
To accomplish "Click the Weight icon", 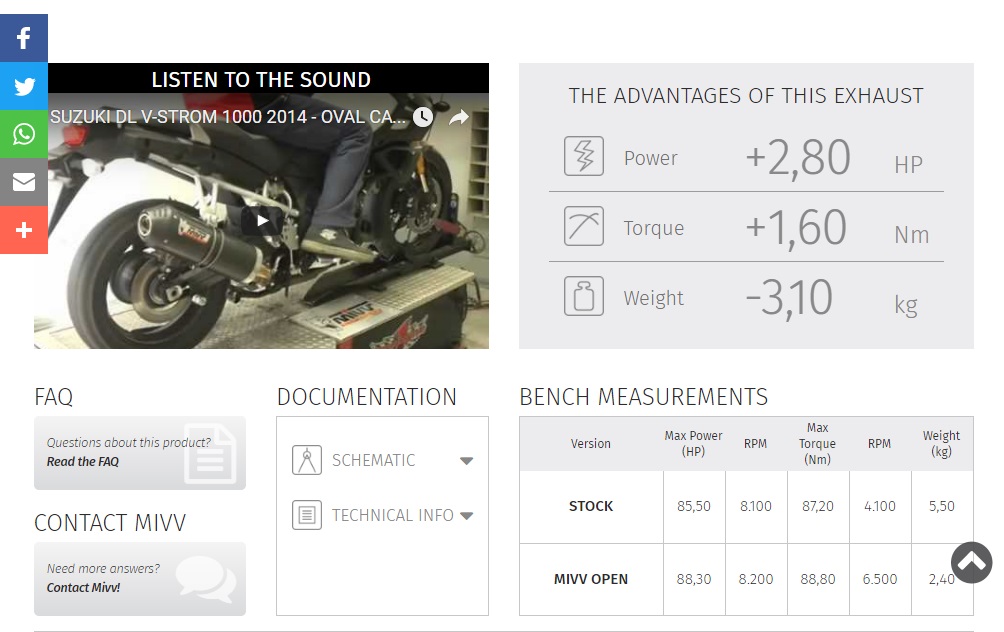I will coord(583,296).
